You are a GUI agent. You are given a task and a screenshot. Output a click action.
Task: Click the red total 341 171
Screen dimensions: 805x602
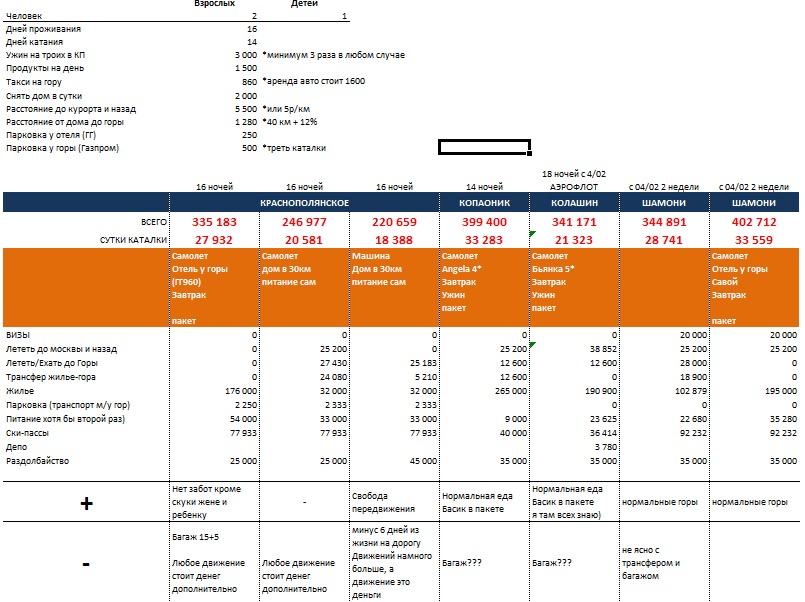tap(574, 222)
